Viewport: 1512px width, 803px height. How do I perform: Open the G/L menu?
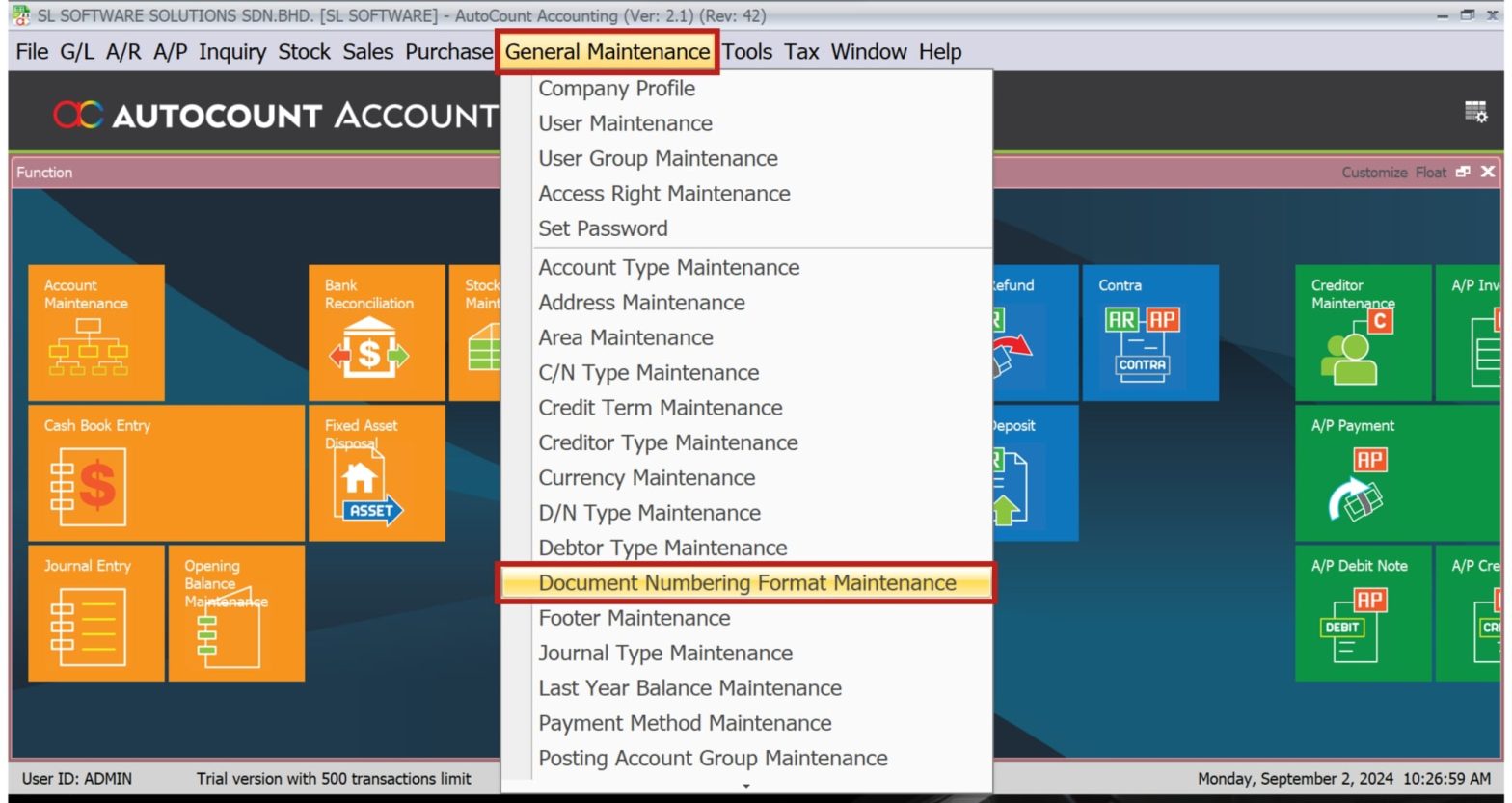click(x=77, y=52)
